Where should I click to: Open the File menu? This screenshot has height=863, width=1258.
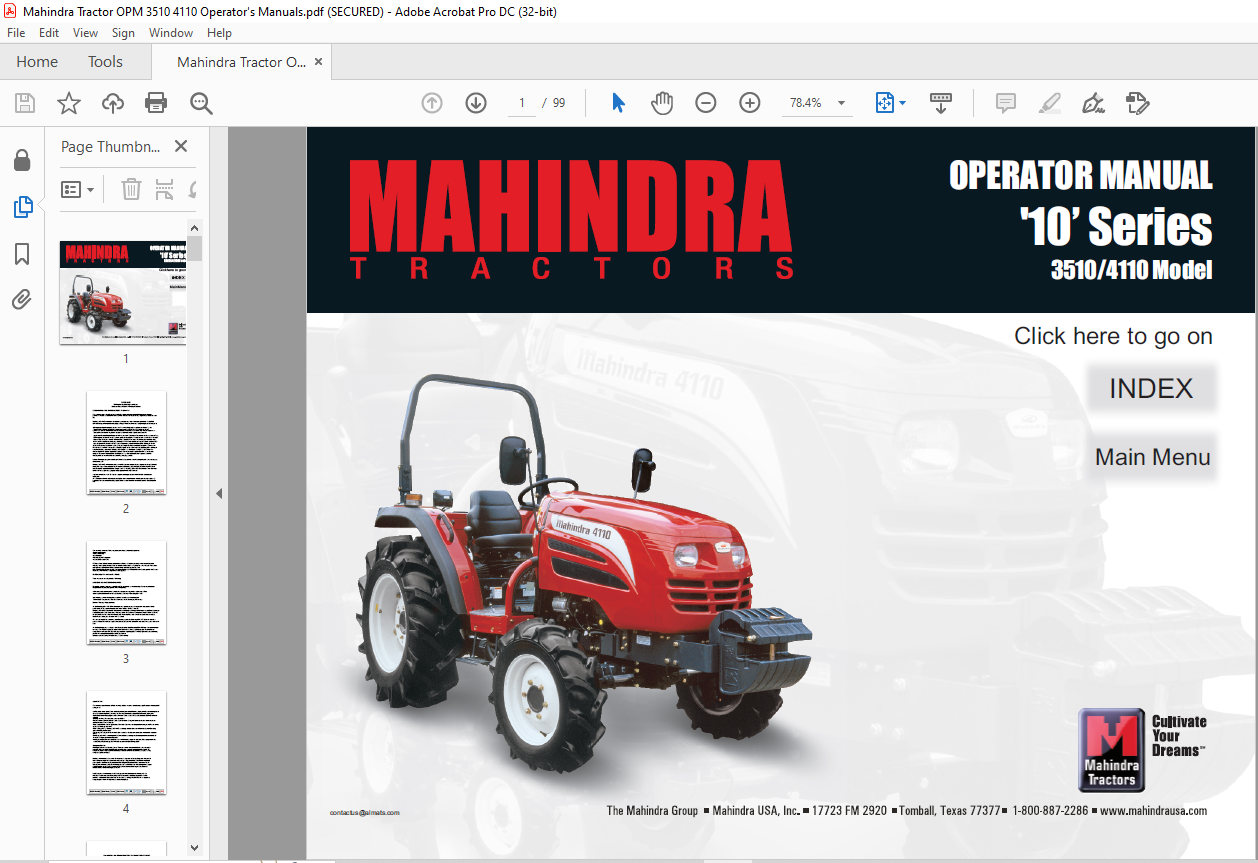(16, 33)
